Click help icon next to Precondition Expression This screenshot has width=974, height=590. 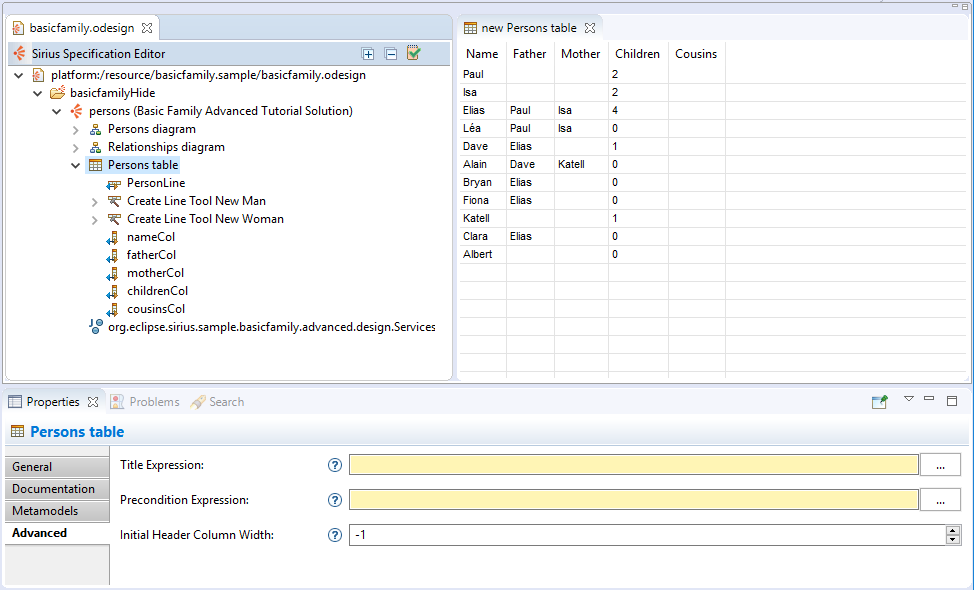[335, 500]
